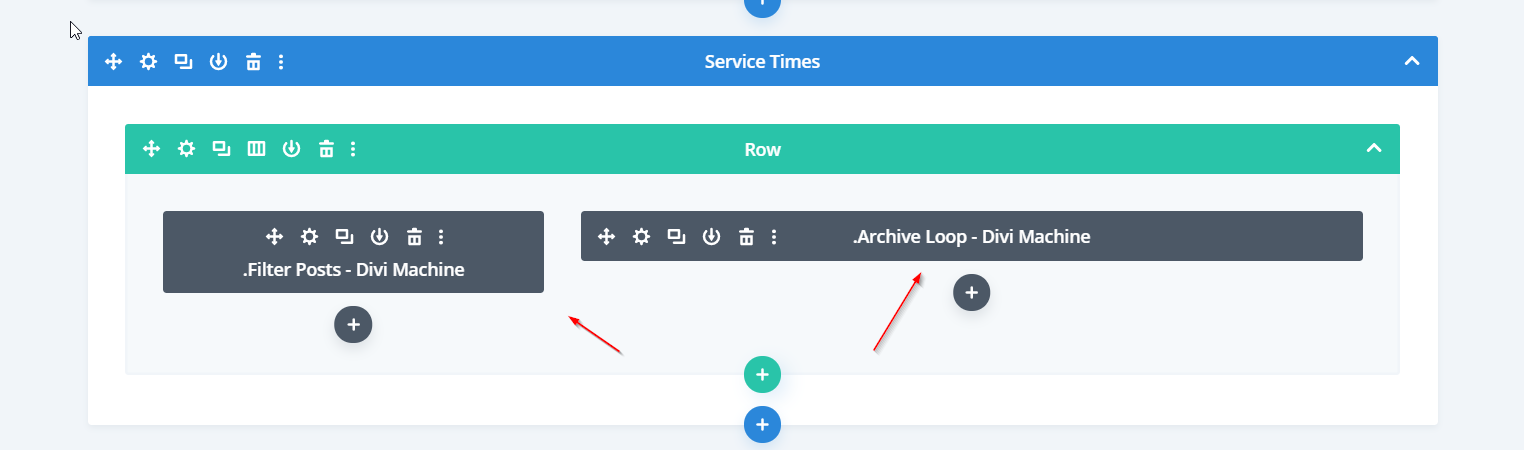Collapse the Service Times section

click(x=1412, y=61)
